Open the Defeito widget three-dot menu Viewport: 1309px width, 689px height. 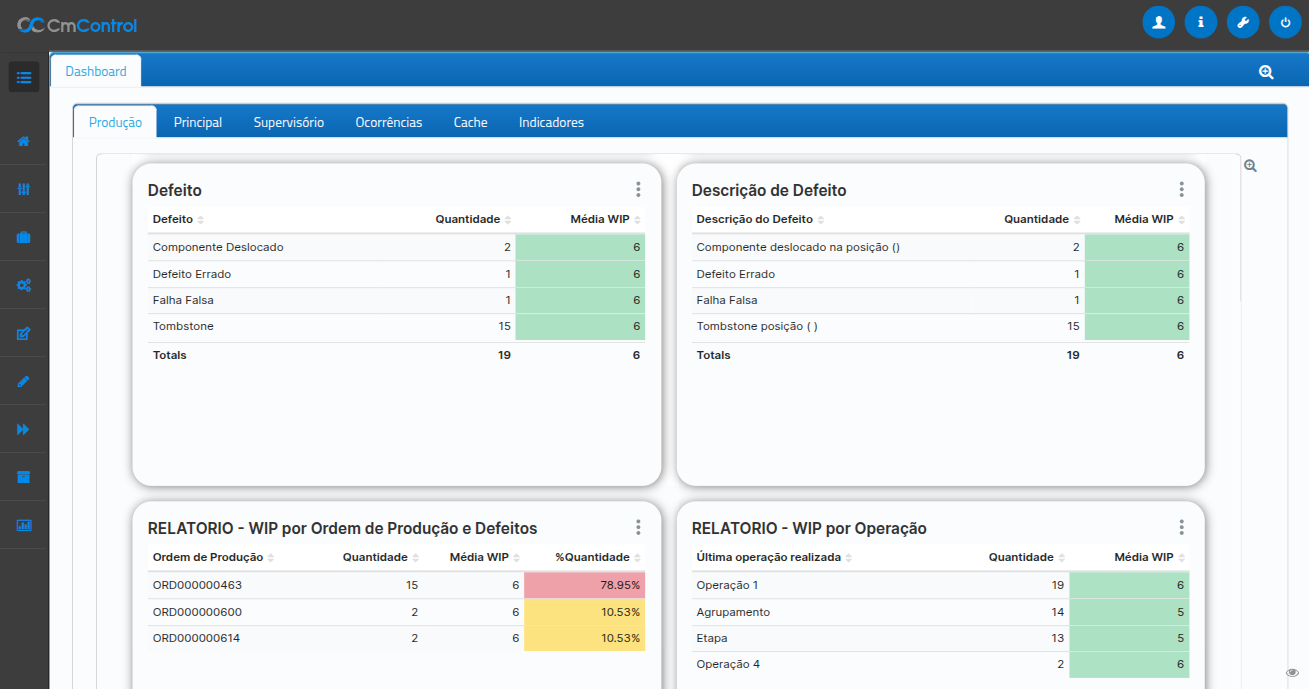pos(638,189)
